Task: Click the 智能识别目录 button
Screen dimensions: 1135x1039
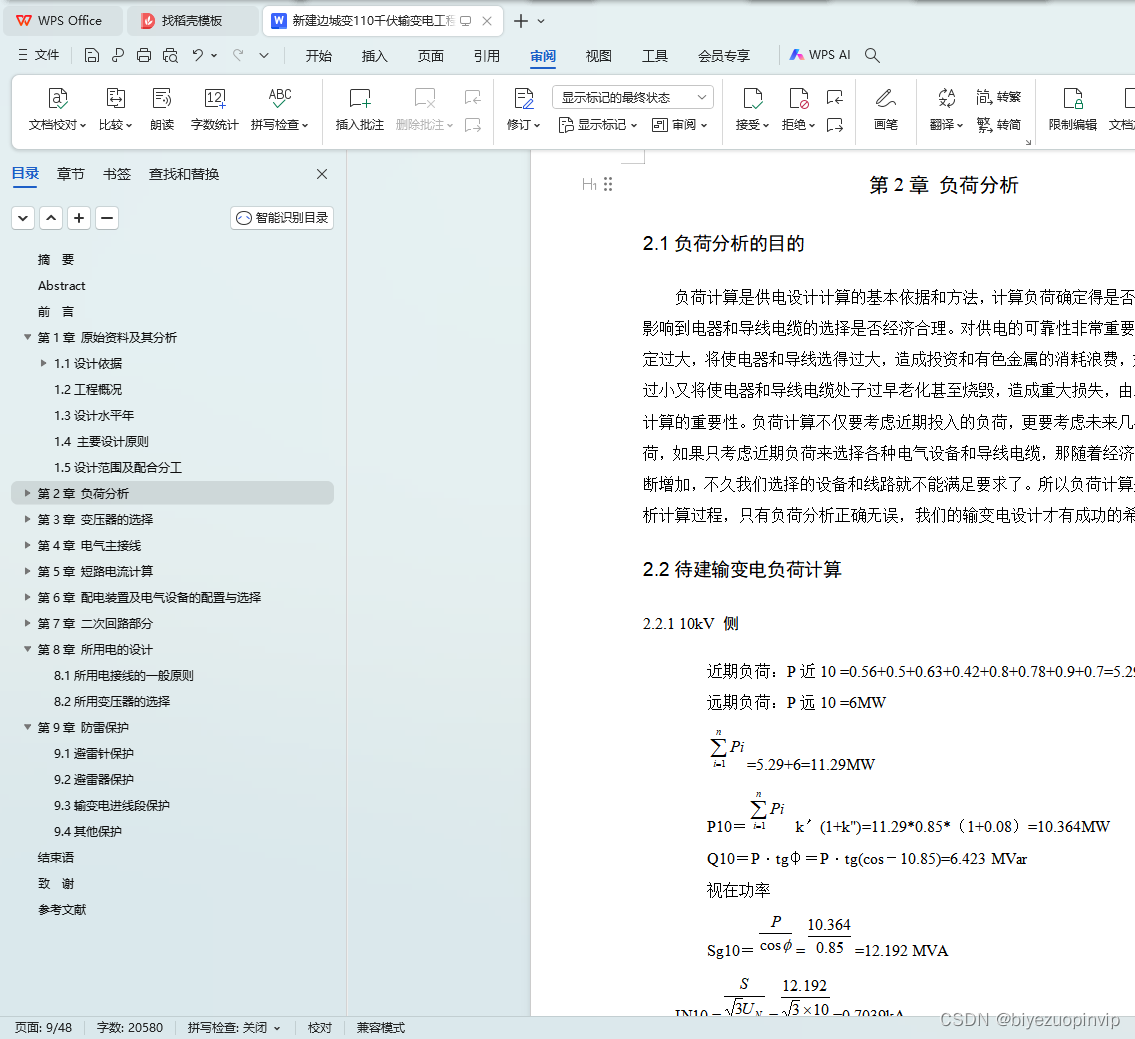Action: (282, 218)
